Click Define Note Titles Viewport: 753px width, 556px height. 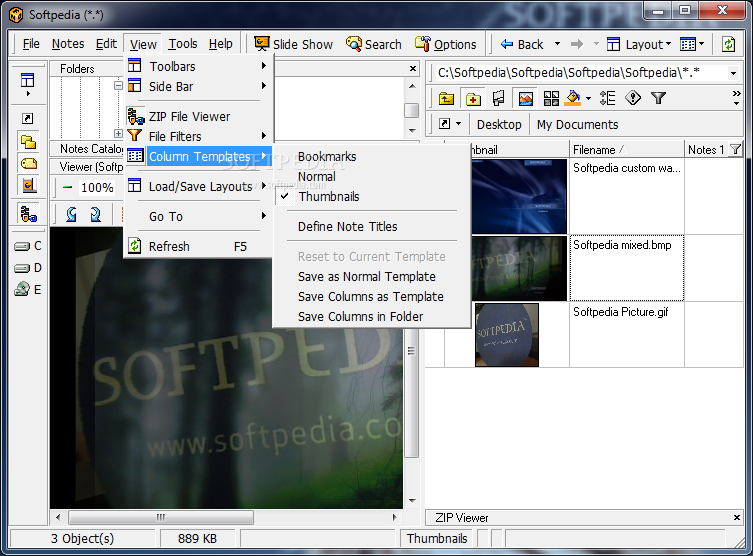371,226
